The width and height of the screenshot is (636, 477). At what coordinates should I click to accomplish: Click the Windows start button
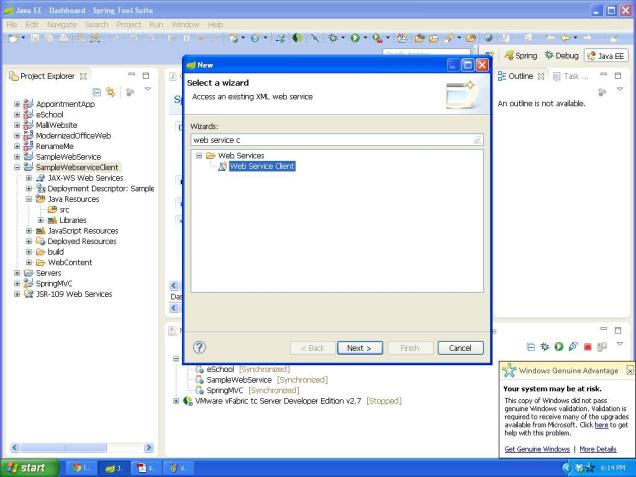coord(29,468)
